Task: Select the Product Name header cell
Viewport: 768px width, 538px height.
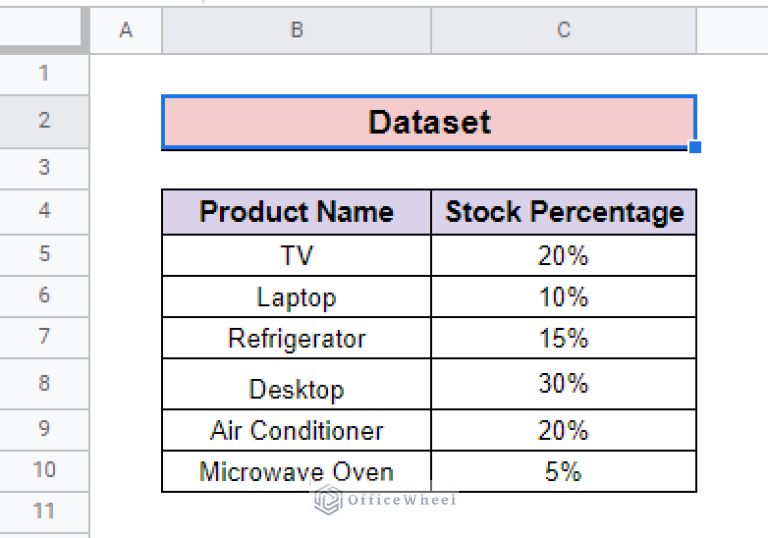Action: point(297,212)
